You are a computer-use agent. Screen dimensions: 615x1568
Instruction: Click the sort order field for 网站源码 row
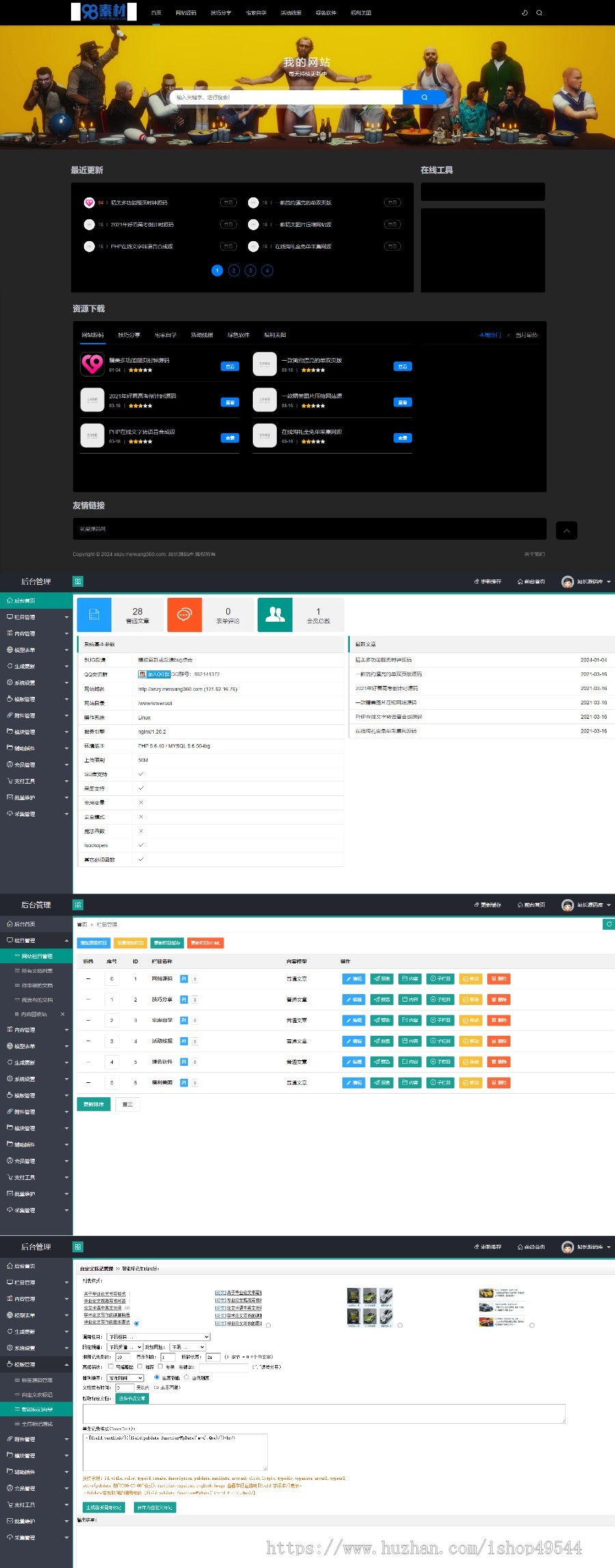[112, 979]
